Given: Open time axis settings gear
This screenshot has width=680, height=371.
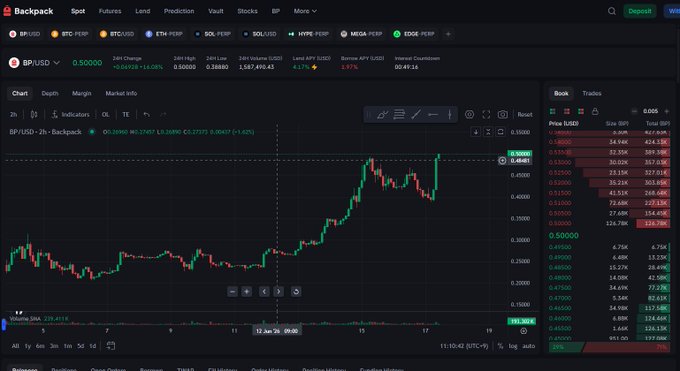Looking at the screenshot, I should point(523,331).
